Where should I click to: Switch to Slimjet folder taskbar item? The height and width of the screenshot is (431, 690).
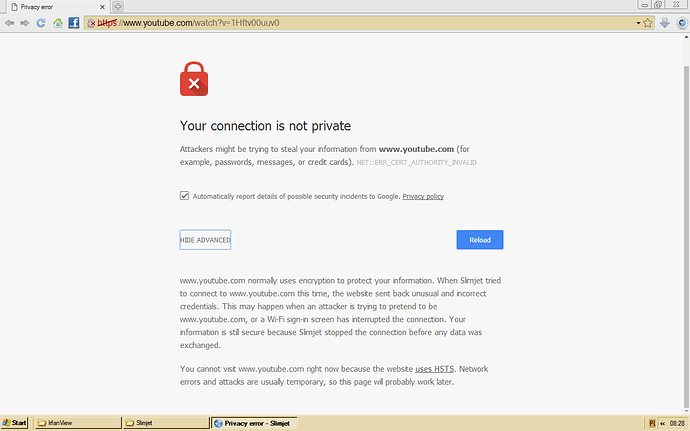[166, 423]
